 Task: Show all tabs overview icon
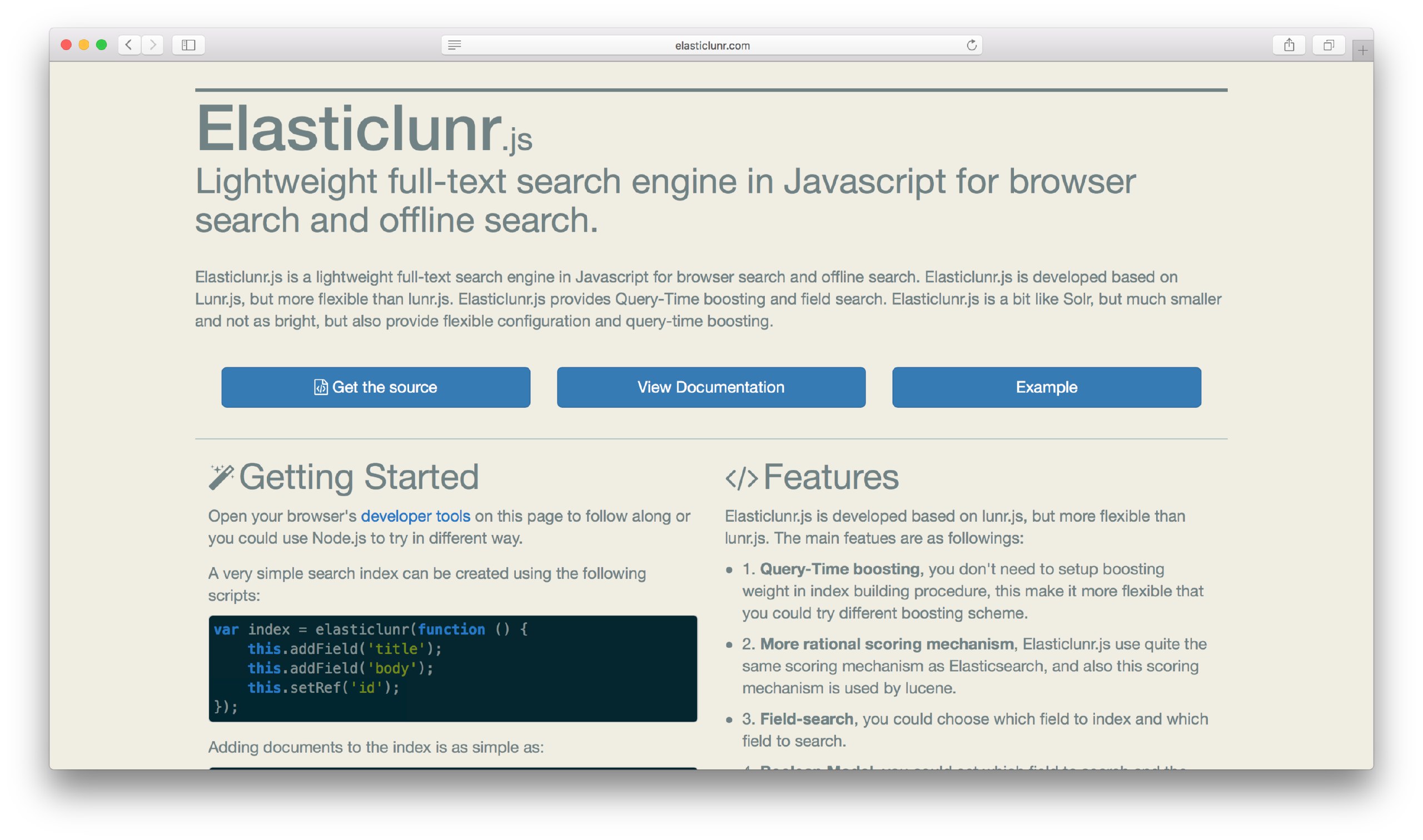coord(1329,44)
